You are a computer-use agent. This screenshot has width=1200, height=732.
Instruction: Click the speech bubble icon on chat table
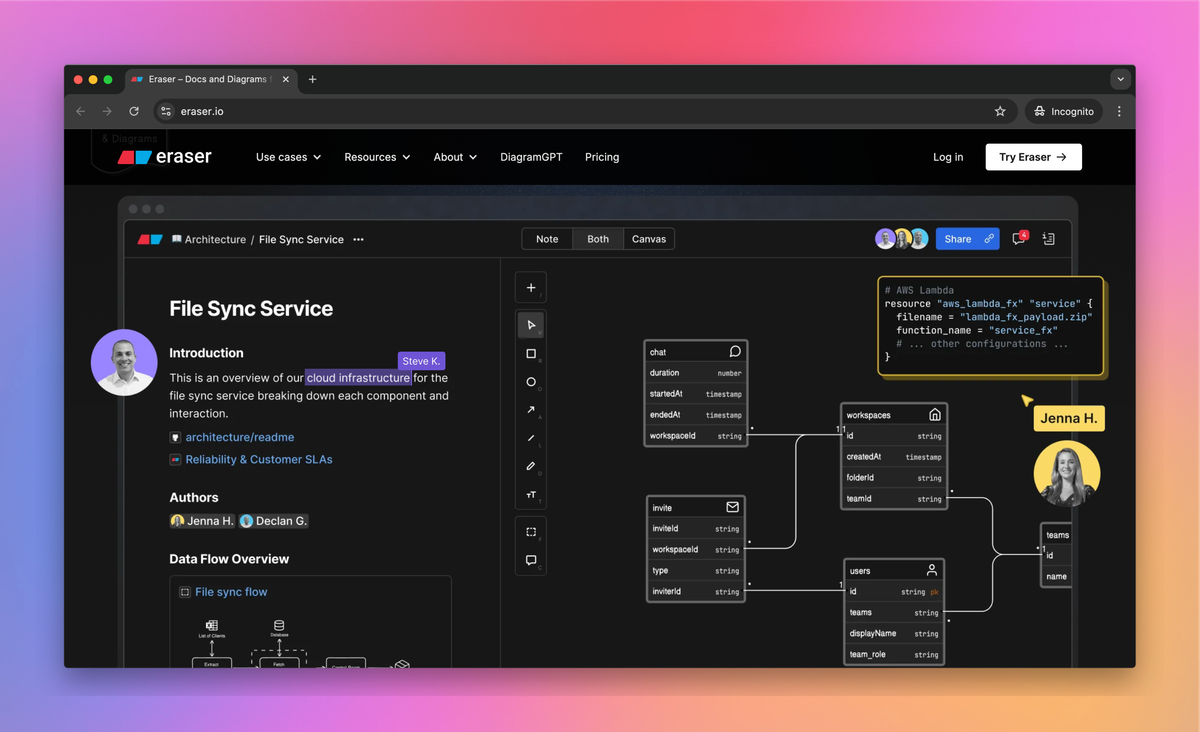pyautogui.click(x=735, y=352)
